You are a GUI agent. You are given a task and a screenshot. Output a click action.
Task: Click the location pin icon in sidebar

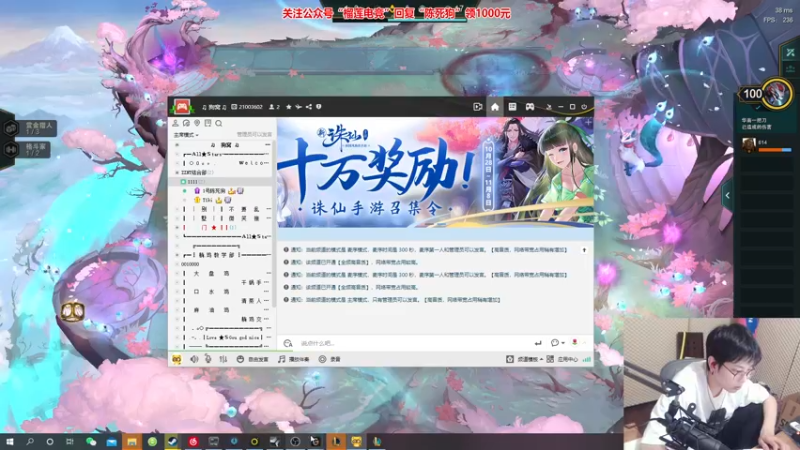click(x=197, y=123)
